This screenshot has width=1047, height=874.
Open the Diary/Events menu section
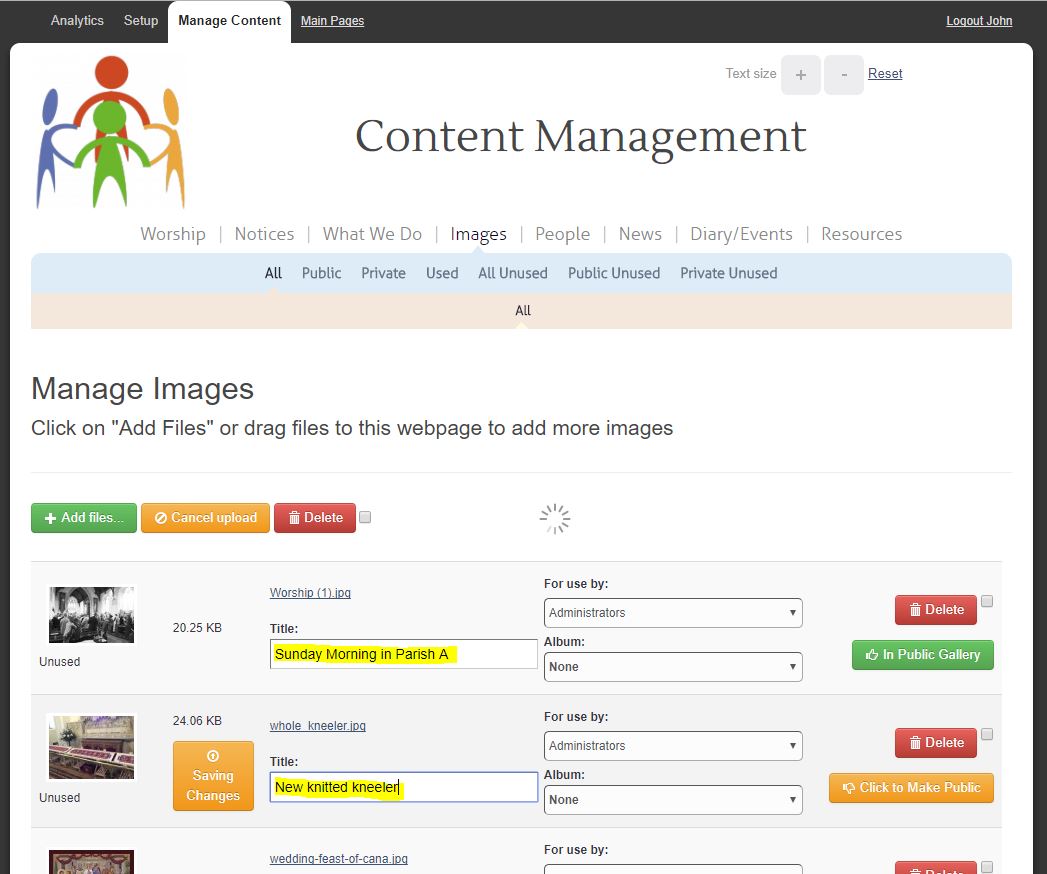click(x=741, y=234)
